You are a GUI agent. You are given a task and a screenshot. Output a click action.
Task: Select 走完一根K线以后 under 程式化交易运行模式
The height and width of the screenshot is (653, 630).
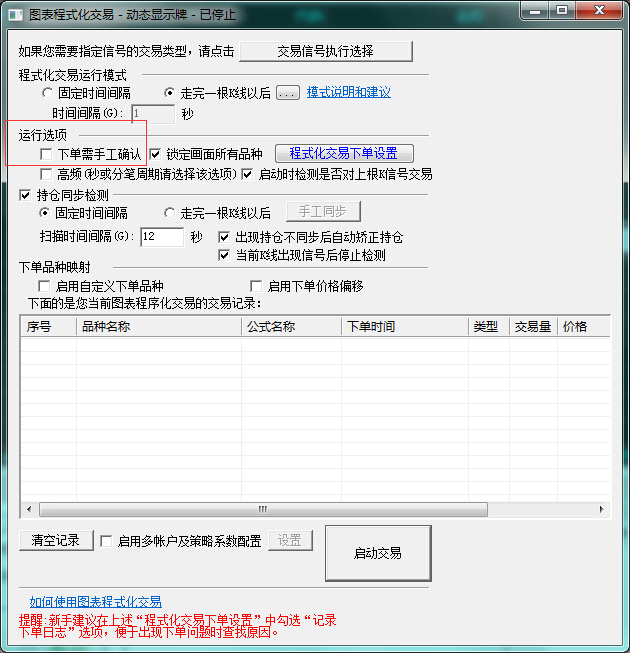click(169, 93)
